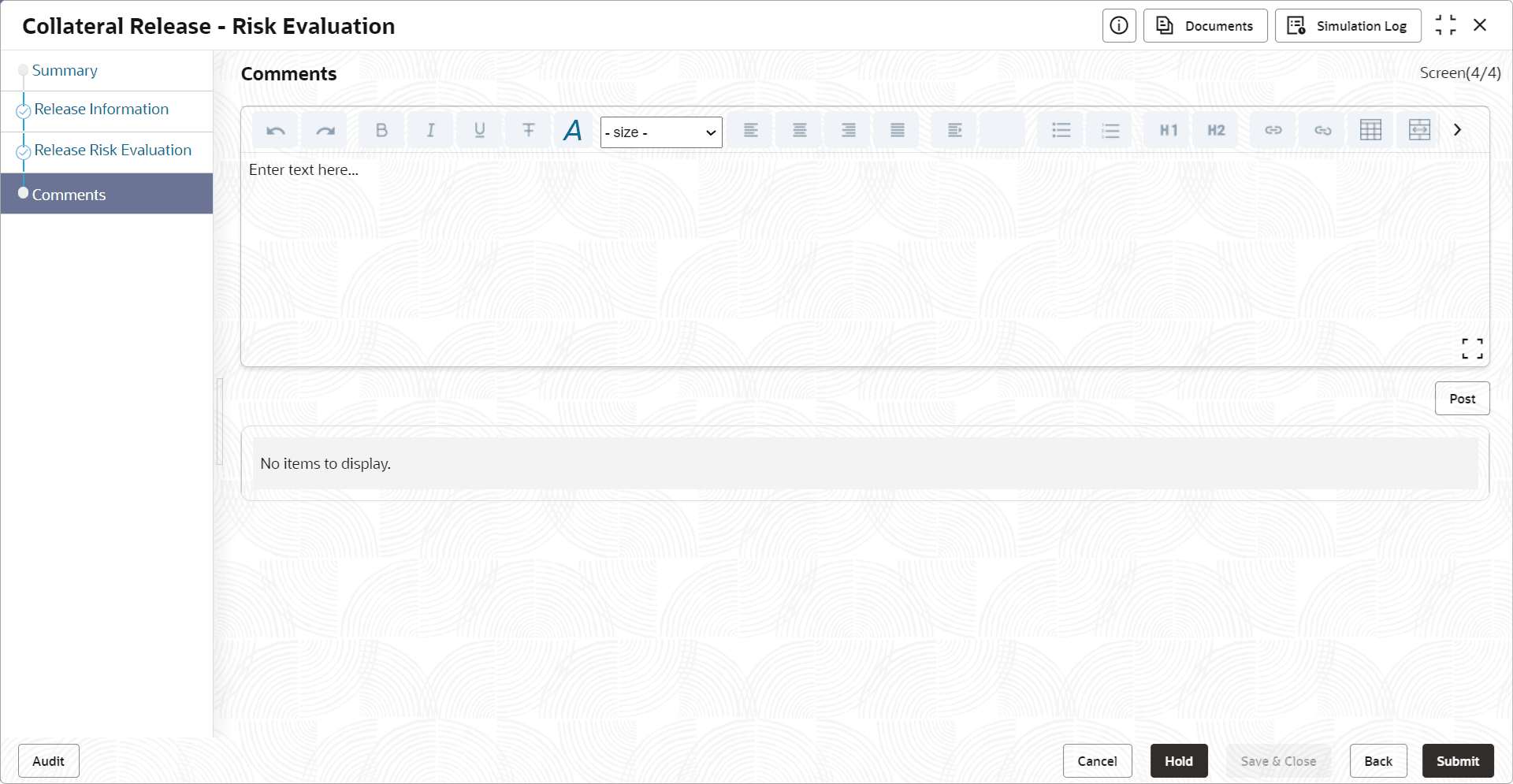Go Back to the previous screen
The image size is (1513, 784).
click(1378, 761)
